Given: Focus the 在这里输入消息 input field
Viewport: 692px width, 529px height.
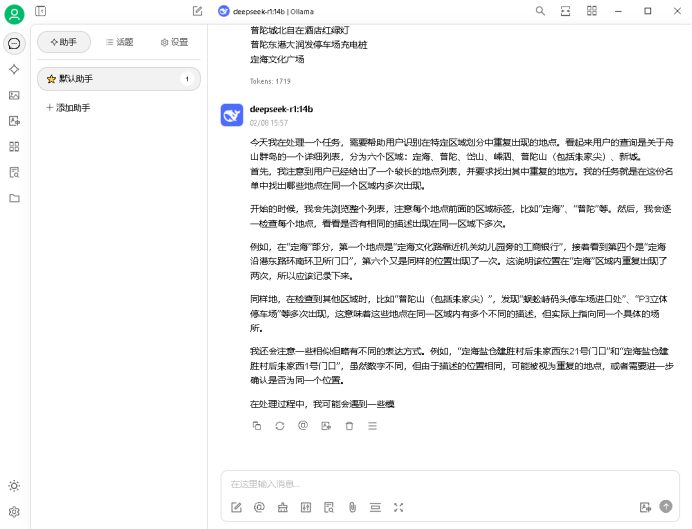Looking at the screenshot, I should (x=450, y=484).
